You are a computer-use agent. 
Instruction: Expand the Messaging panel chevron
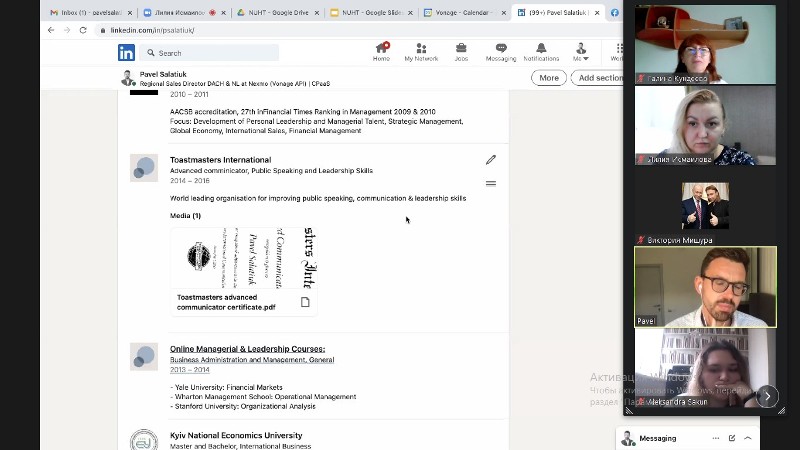click(748, 438)
